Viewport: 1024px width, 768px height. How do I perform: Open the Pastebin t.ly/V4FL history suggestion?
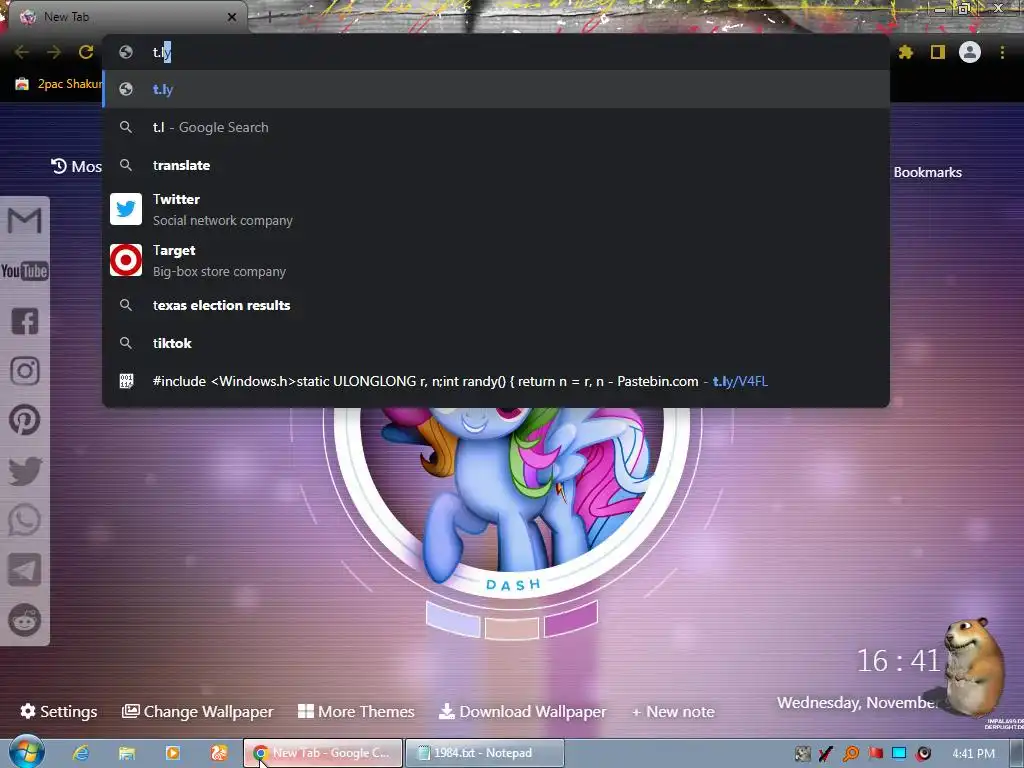496,381
